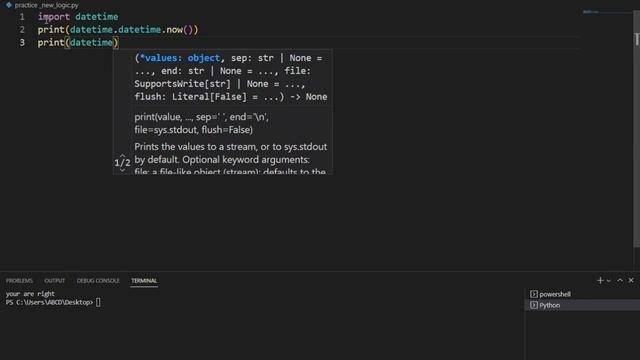
Task: Click line number 3 in gutter
Action: [x=22, y=42]
